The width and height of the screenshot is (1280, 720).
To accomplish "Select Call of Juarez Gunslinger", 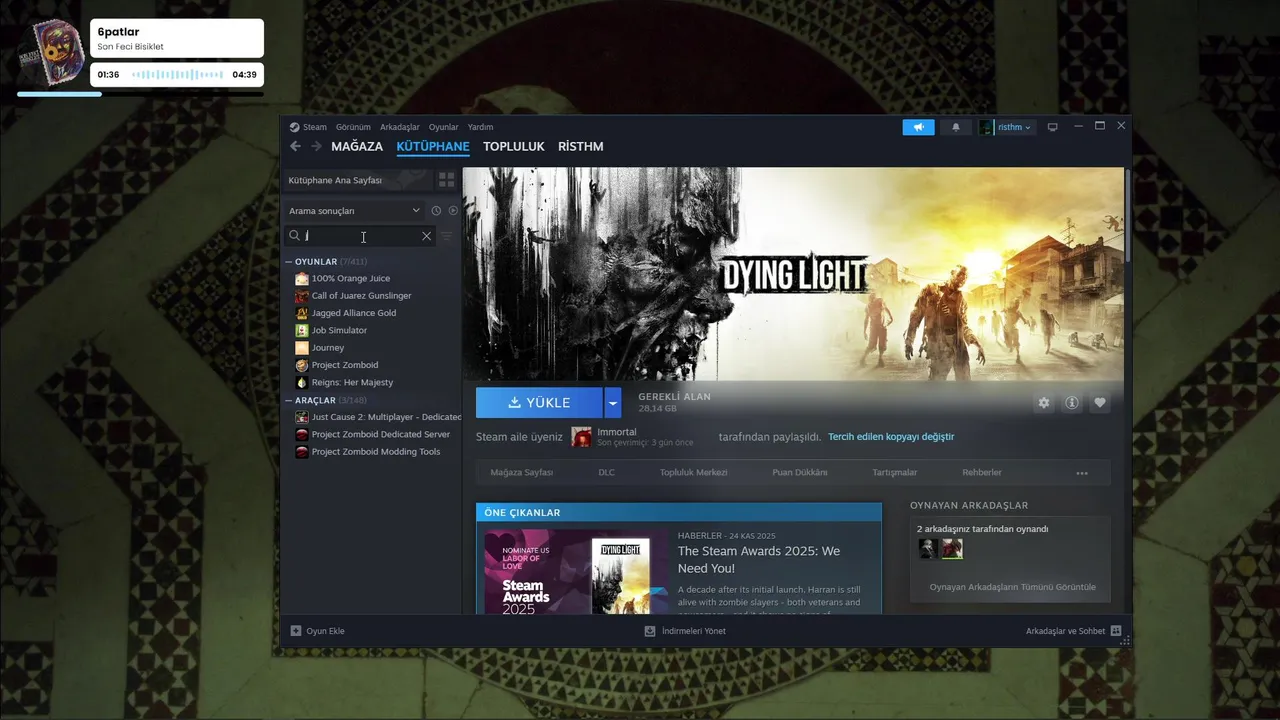I will [x=361, y=296].
